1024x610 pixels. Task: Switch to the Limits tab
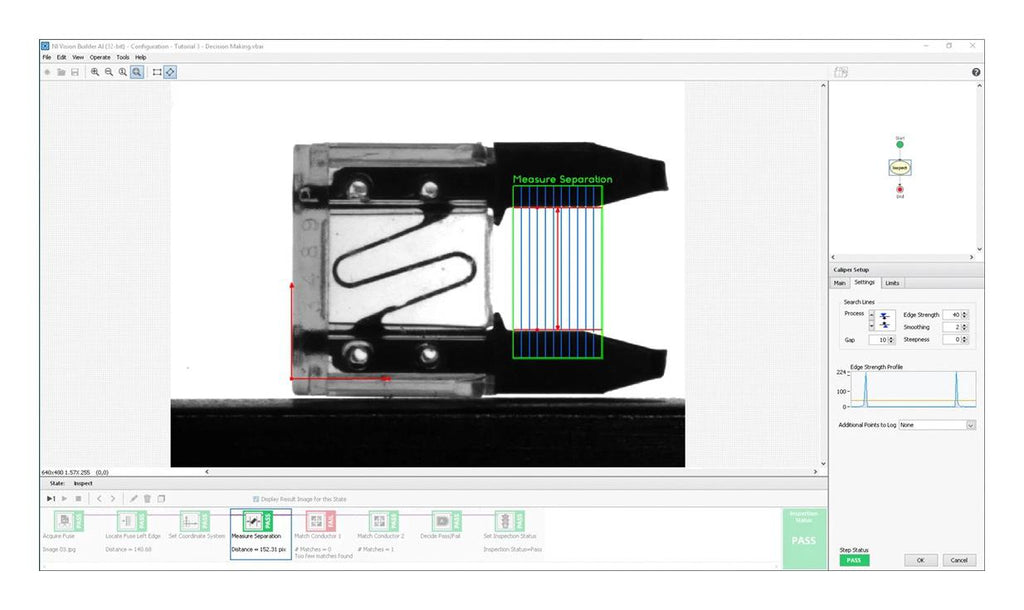(x=892, y=283)
